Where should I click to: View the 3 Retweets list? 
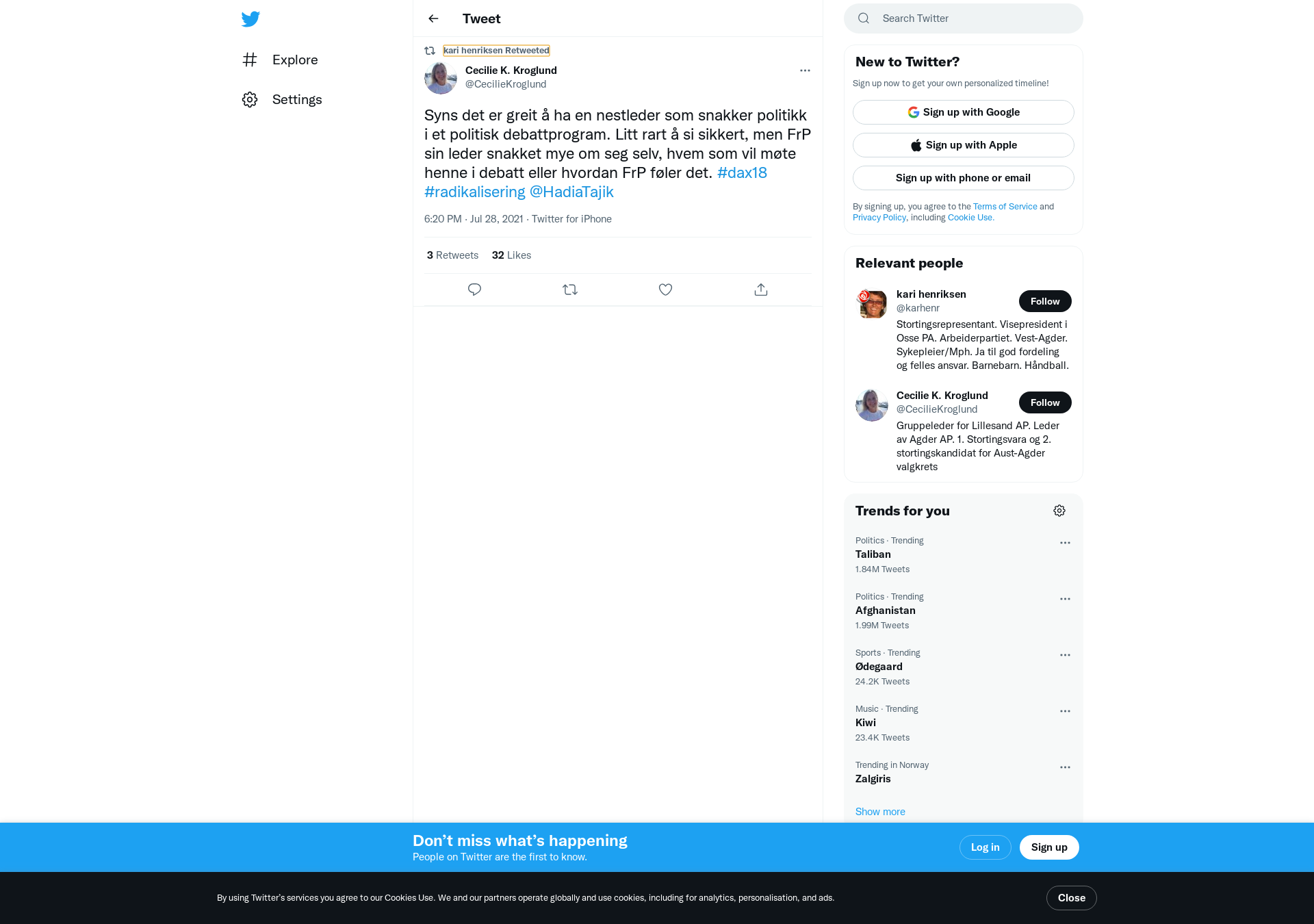(x=452, y=255)
